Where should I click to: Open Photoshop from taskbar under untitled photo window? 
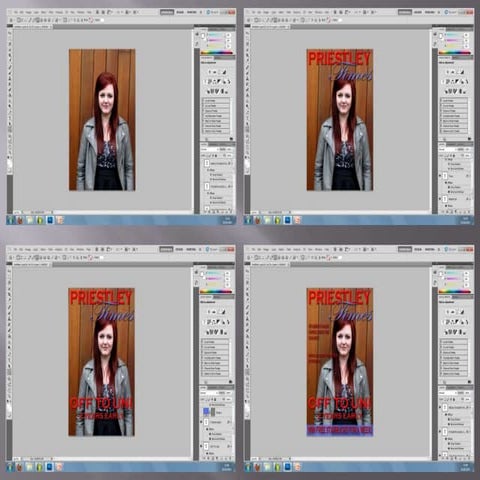[50, 220]
